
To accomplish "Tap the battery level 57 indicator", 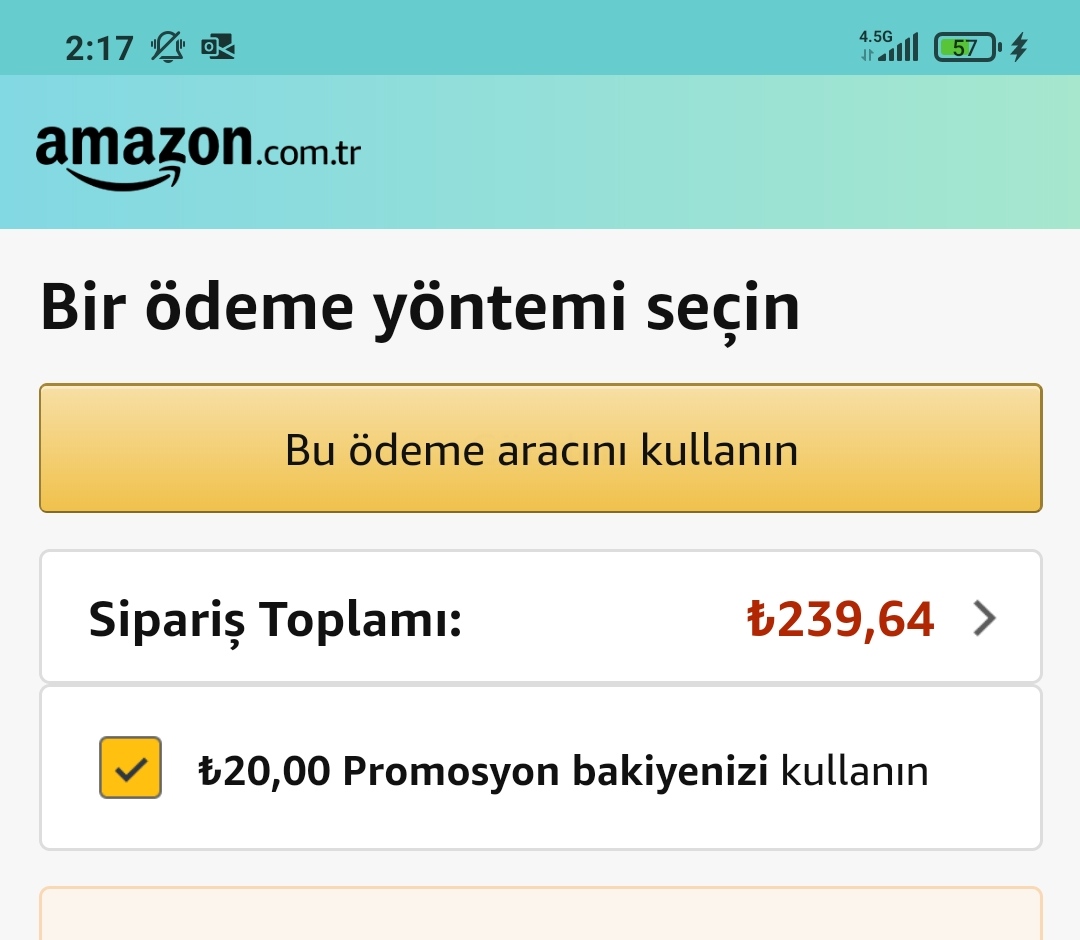I will click(x=967, y=48).
